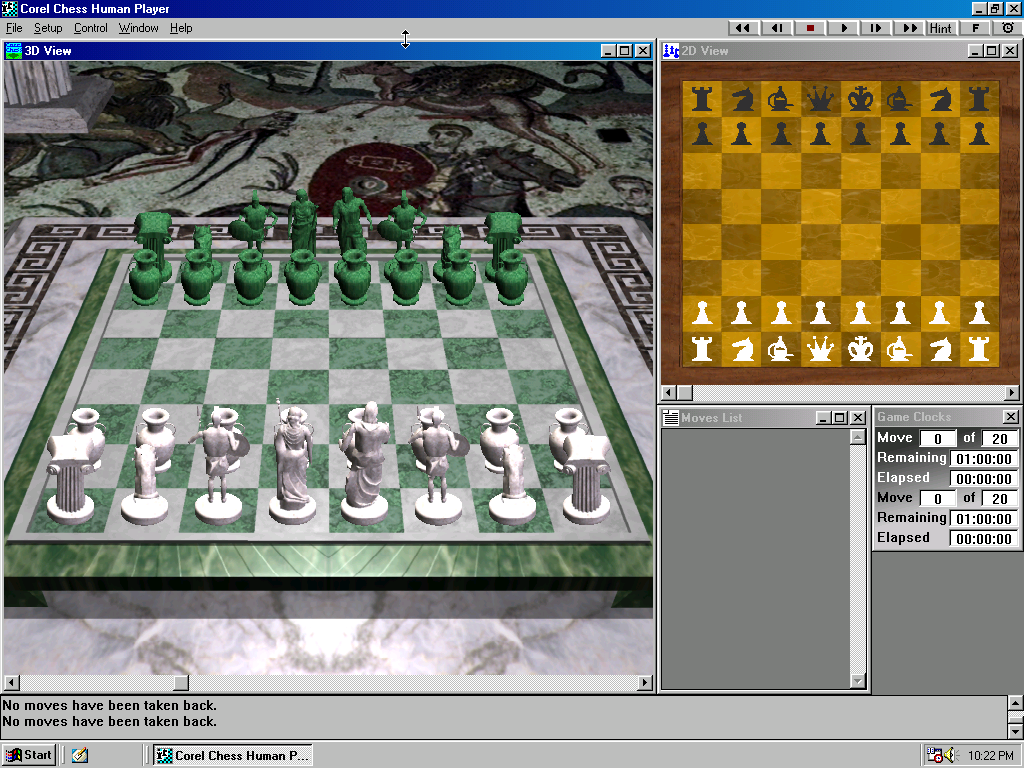Viewport: 1024px width, 768px height.
Task: Click the system tray volume icon
Action: (950, 755)
